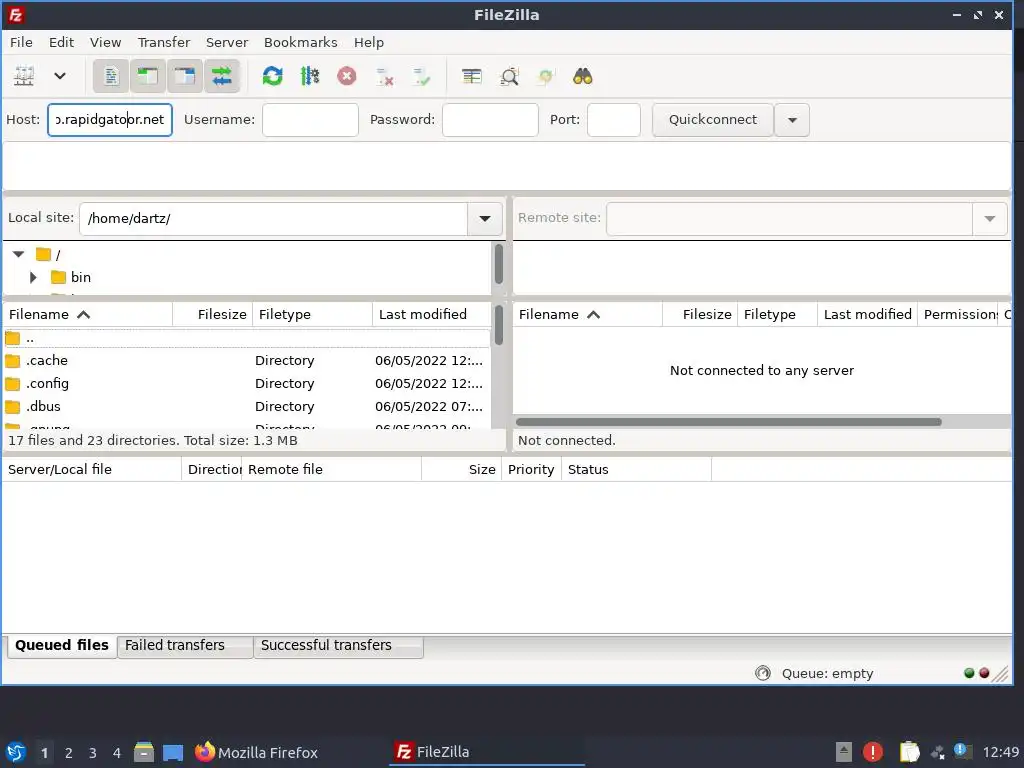Image resolution: width=1024 pixels, height=768 pixels.
Task: Refresh file and folder lists
Action: coord(272,76)
